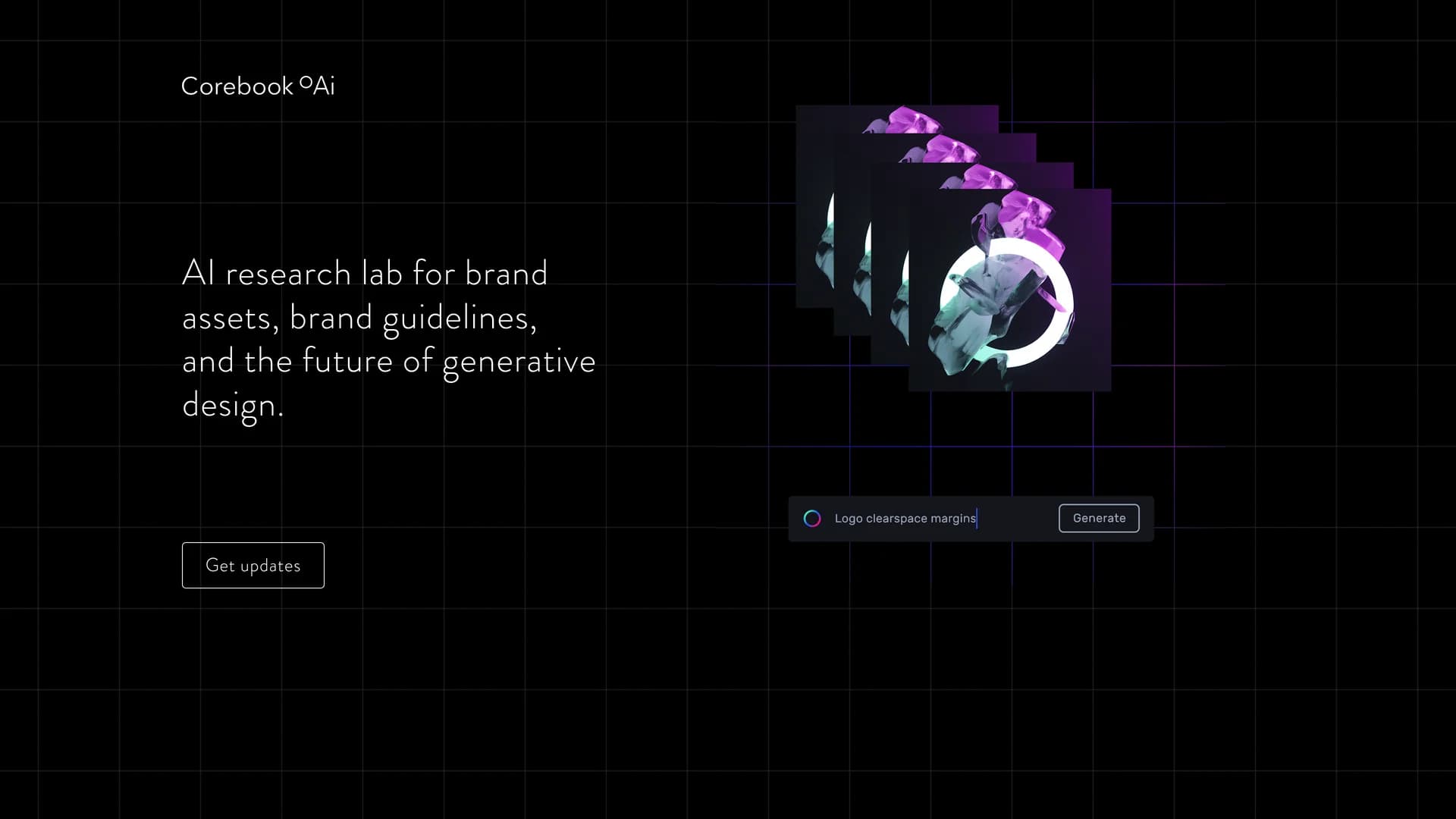This screenshot has height=819, width=1456.
Task: Open the front generated artwork thumbnail
Action: pos(1010,290)
